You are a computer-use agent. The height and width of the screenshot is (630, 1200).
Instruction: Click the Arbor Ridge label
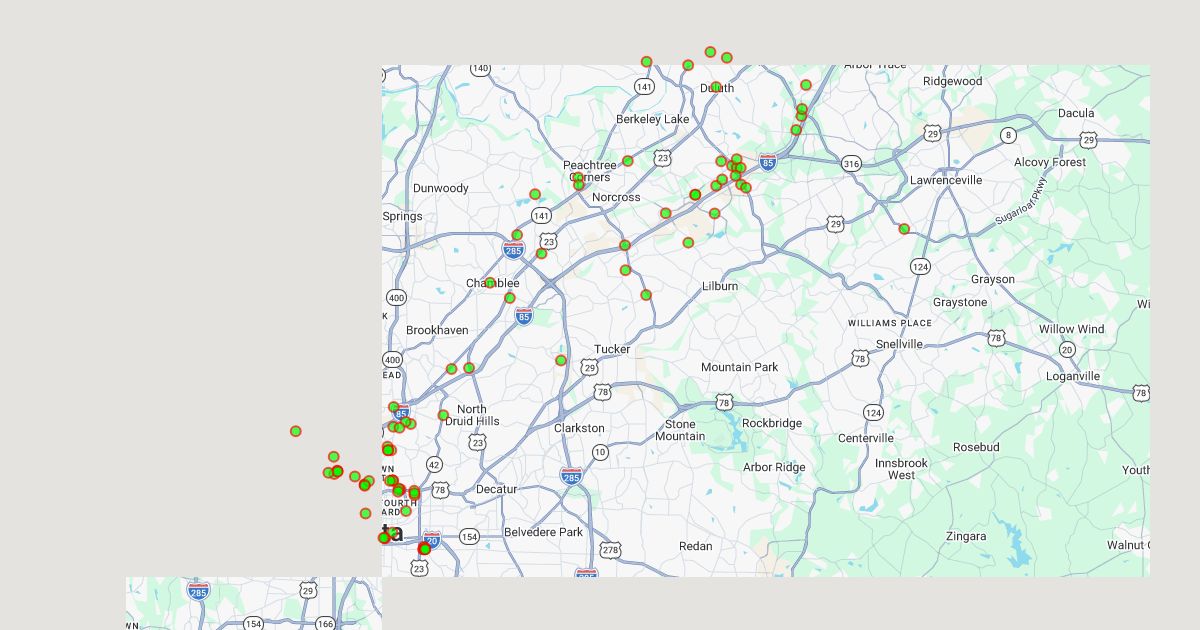point(774,467)
